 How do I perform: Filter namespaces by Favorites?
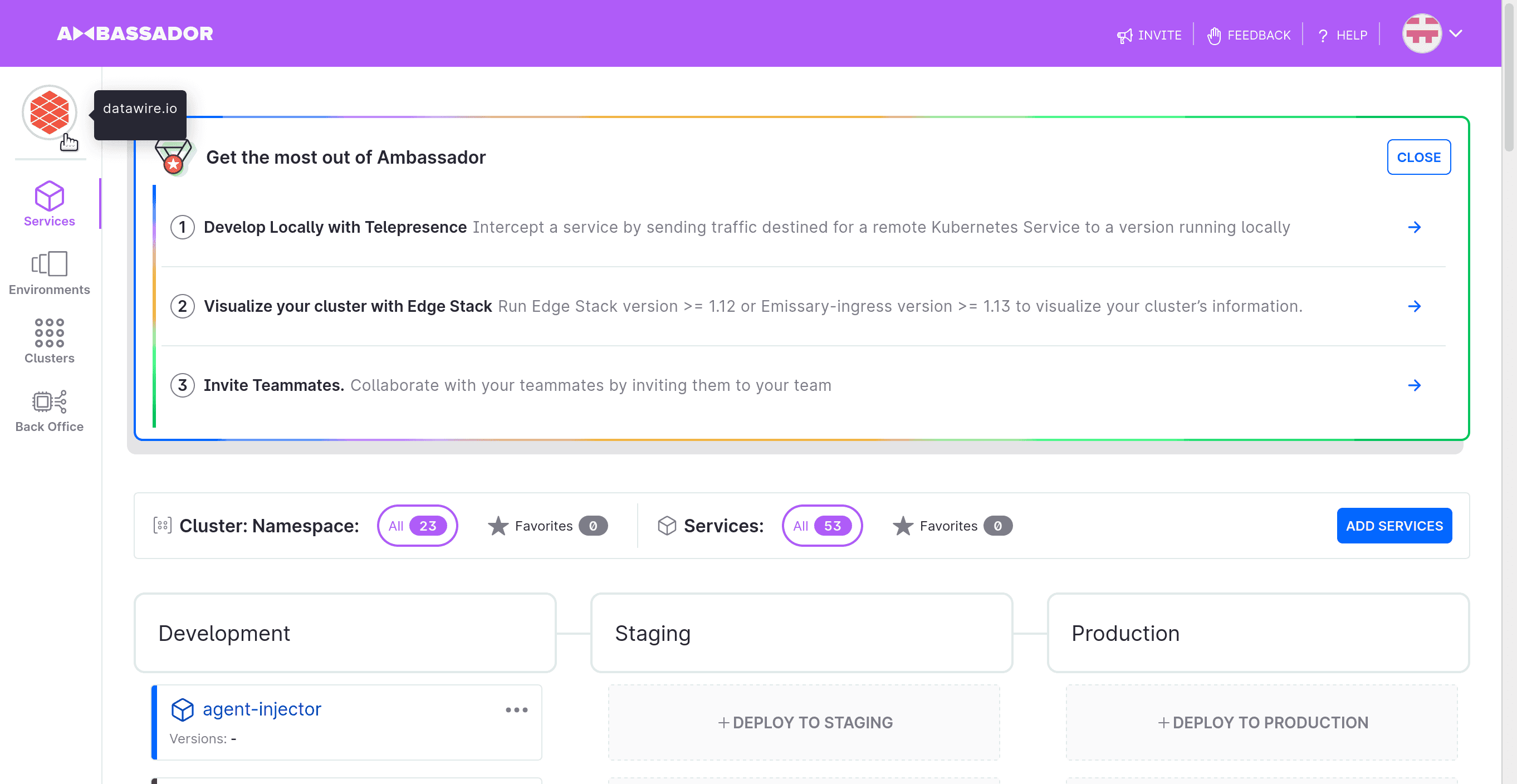pos(547,526)
